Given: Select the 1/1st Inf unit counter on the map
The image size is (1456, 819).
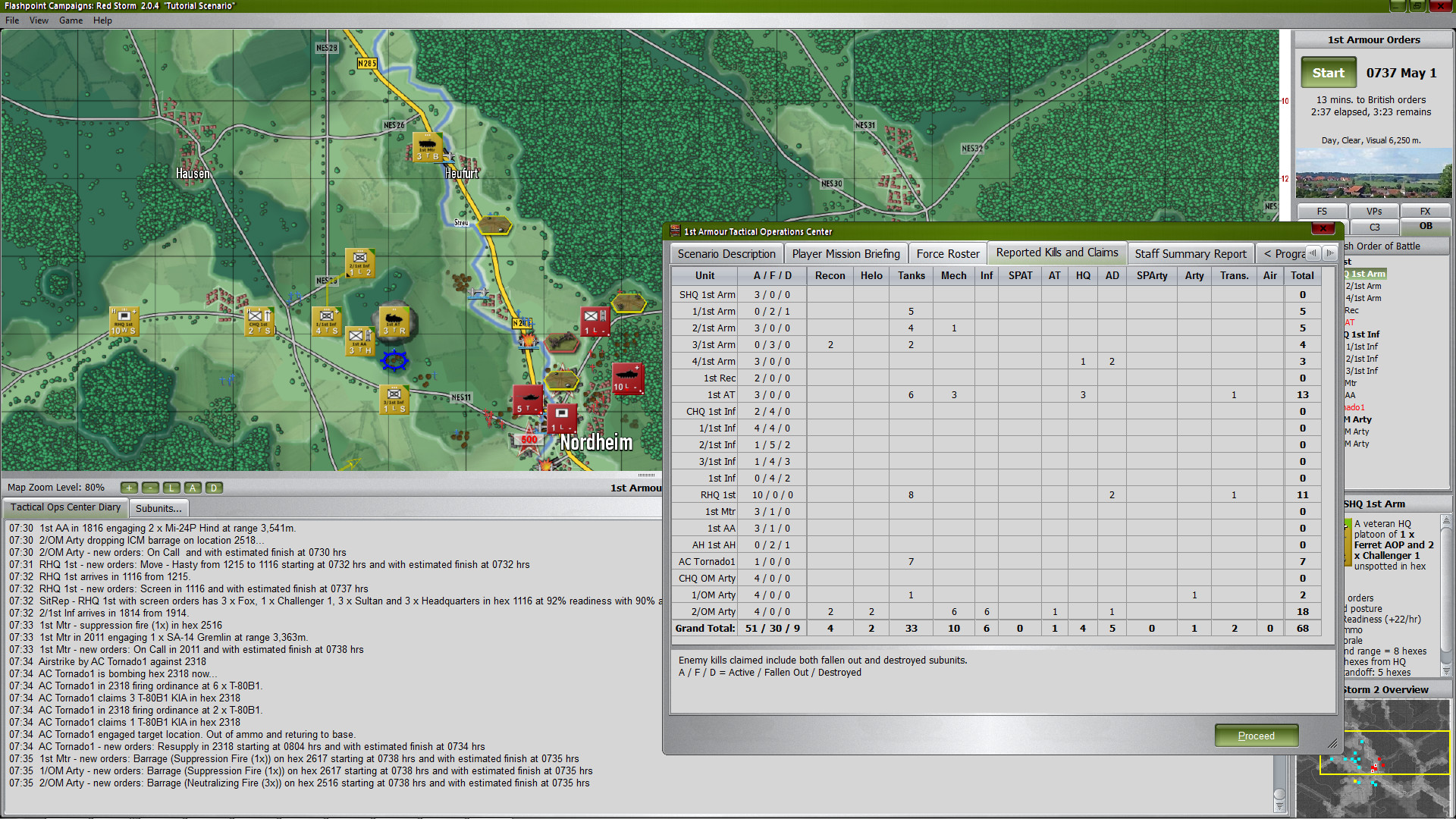Looking at the screenshot, I should [327, 321].
